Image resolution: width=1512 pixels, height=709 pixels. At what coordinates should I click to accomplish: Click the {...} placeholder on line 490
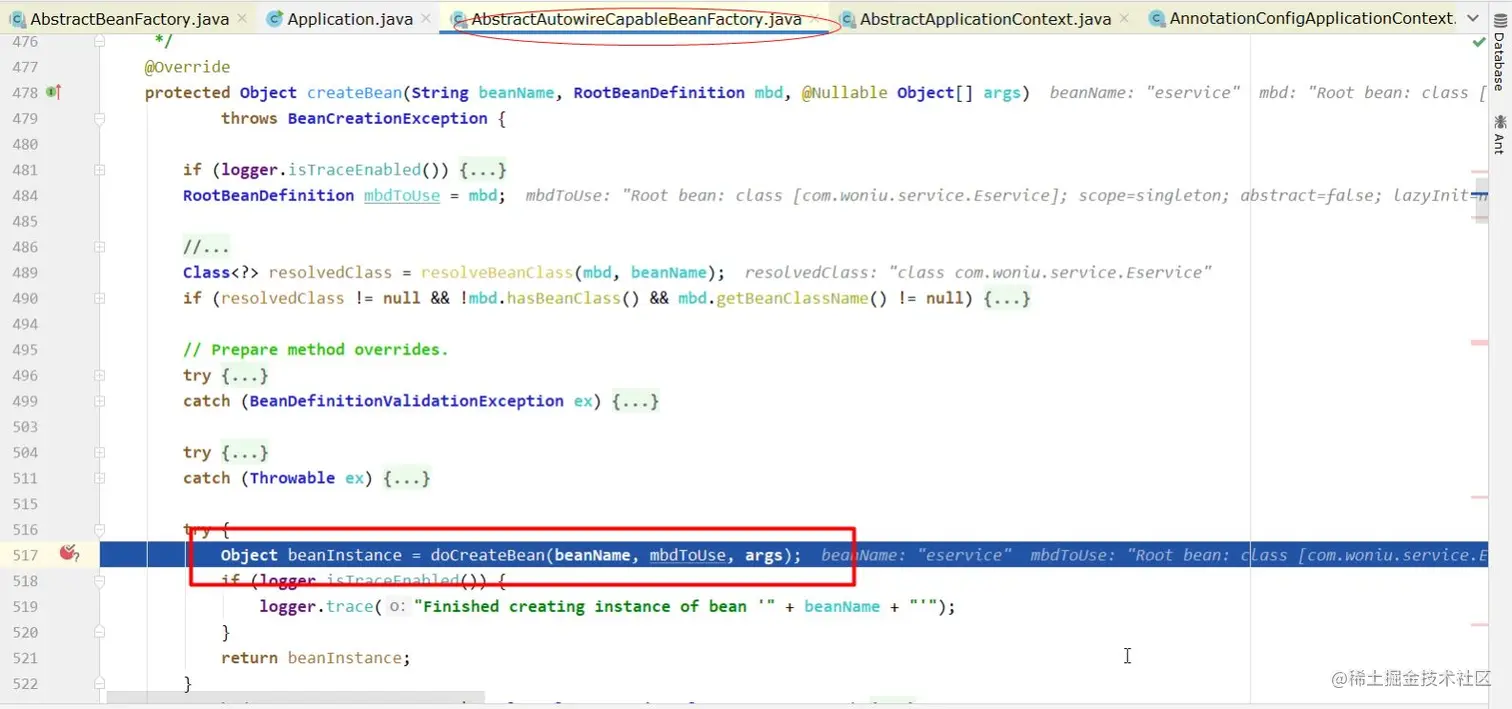[x=1007, y=298]
